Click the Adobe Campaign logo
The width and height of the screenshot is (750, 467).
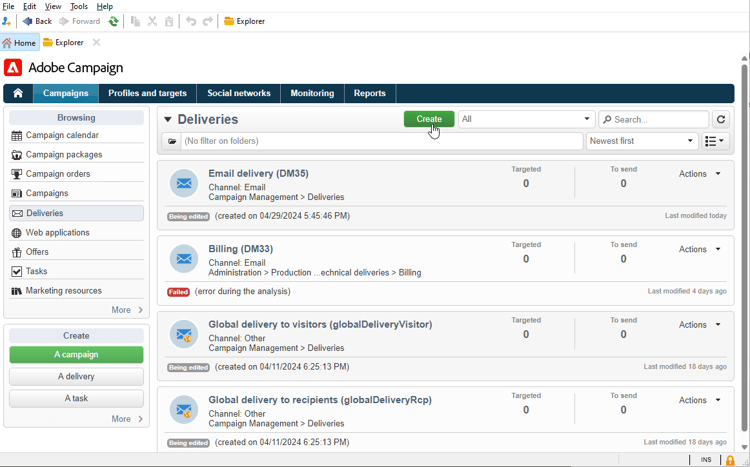pos(13,68)
